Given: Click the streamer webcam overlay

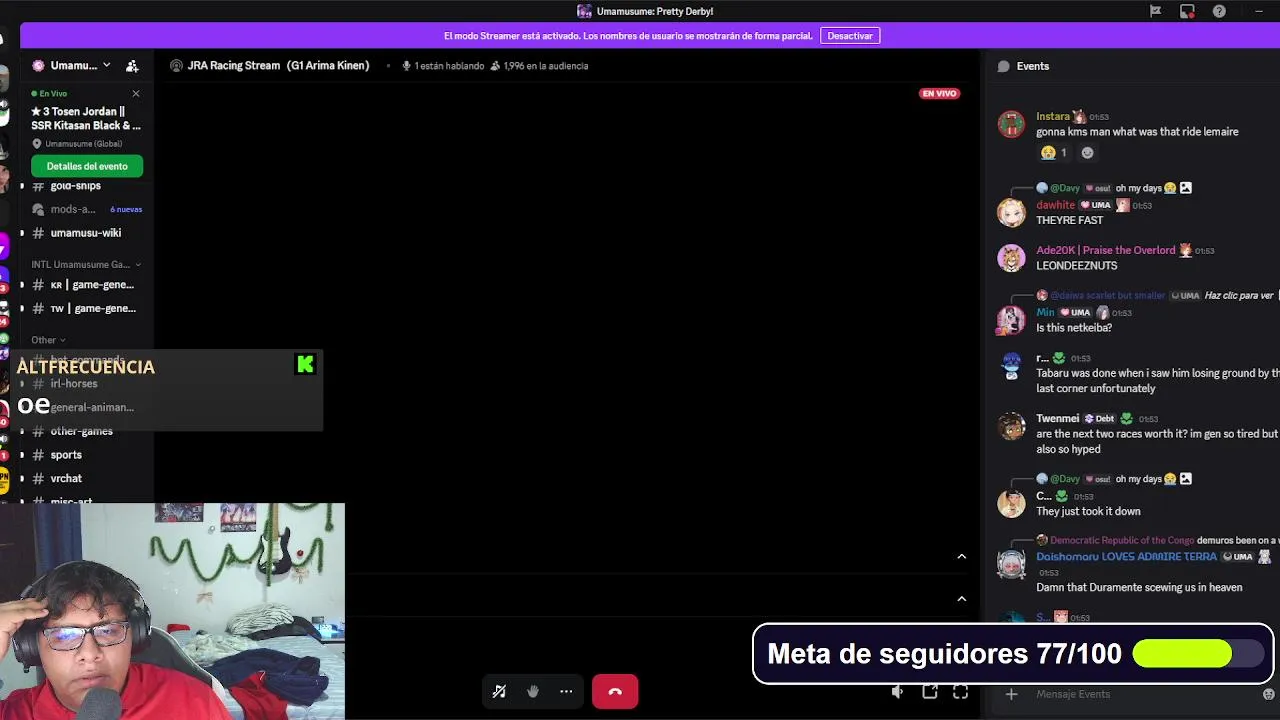Looking at the screenshot, I should click(x=172, y=611).
